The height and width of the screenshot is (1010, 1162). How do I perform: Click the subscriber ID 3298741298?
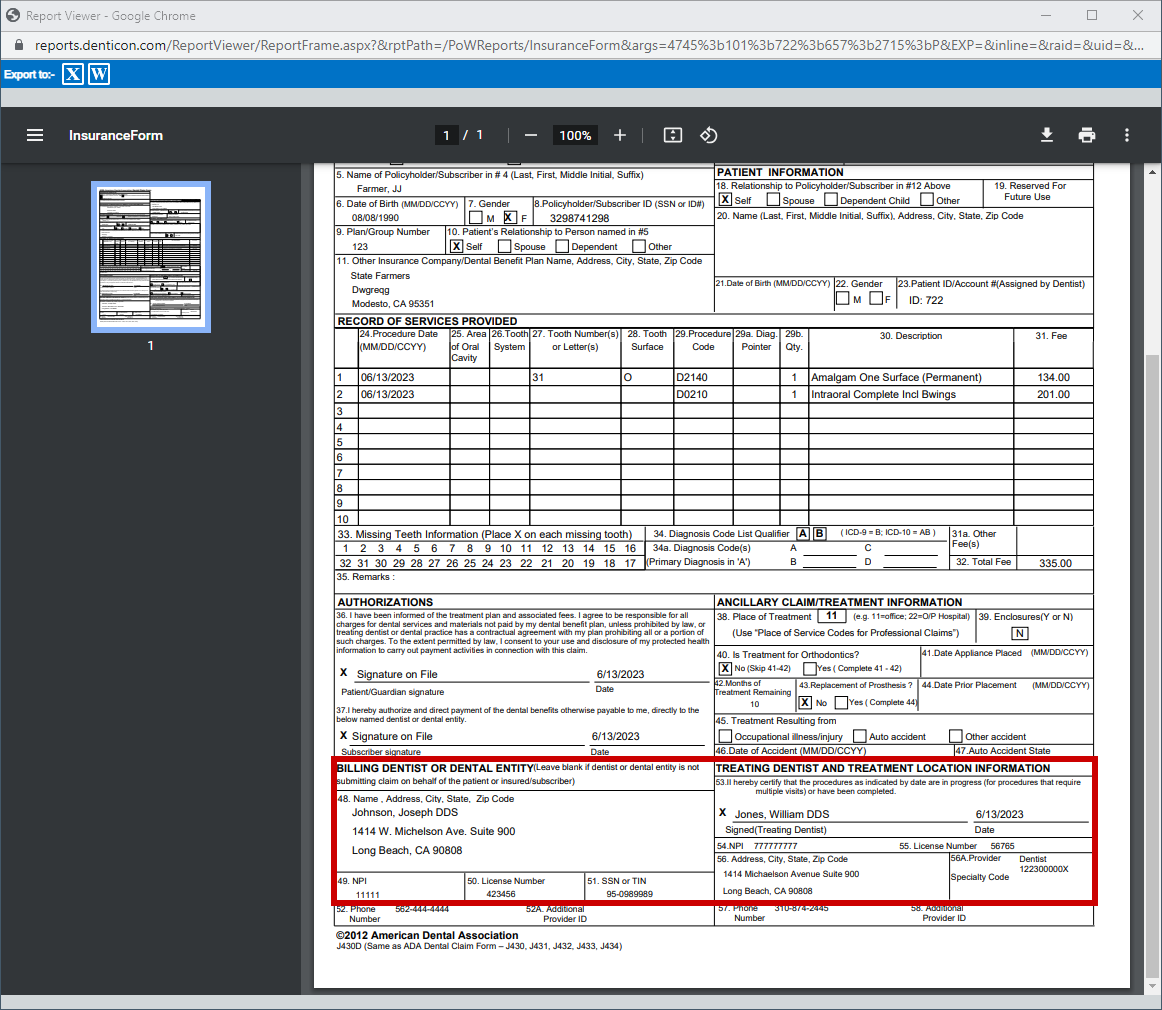[x=580, y=218]
